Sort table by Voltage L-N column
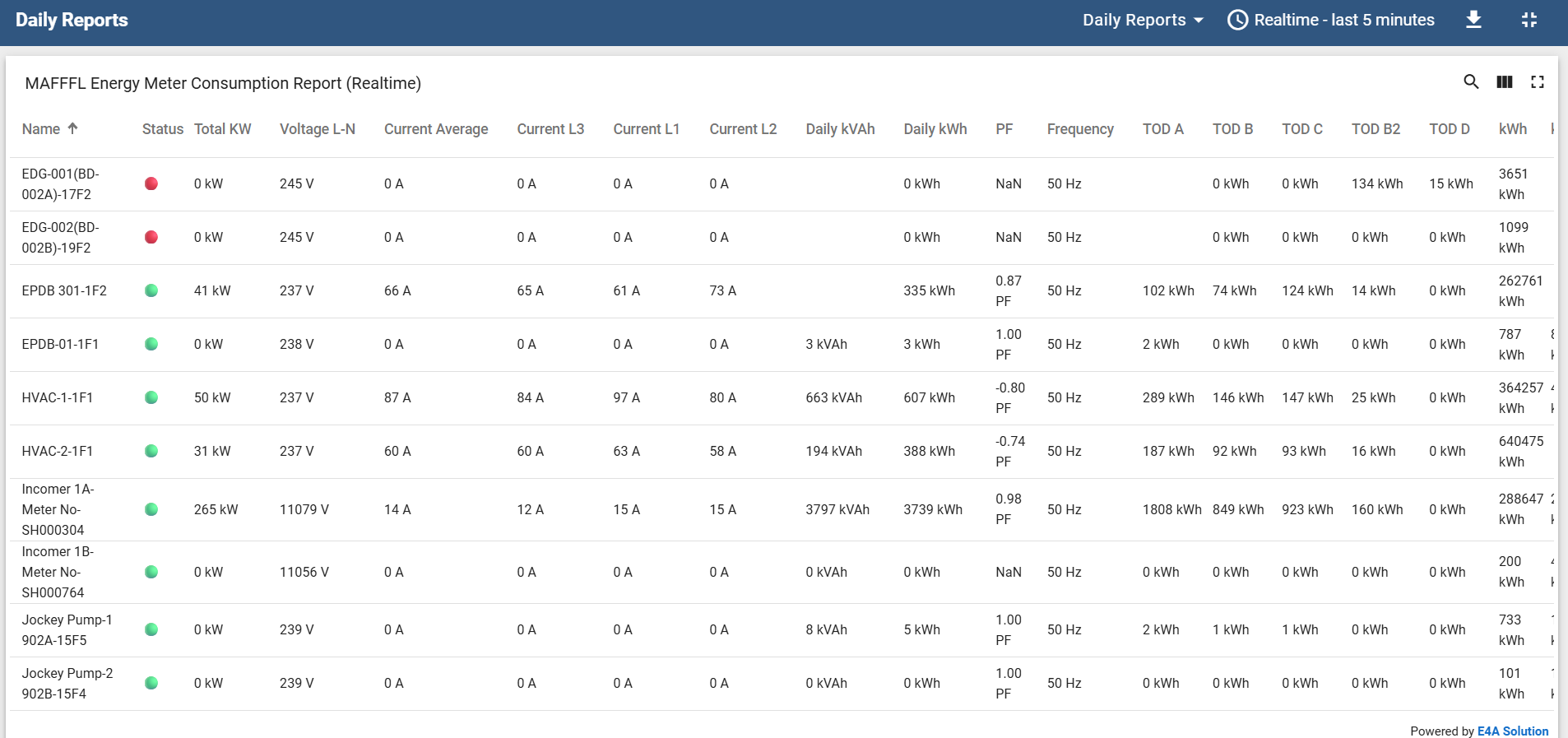 [317, 129]
